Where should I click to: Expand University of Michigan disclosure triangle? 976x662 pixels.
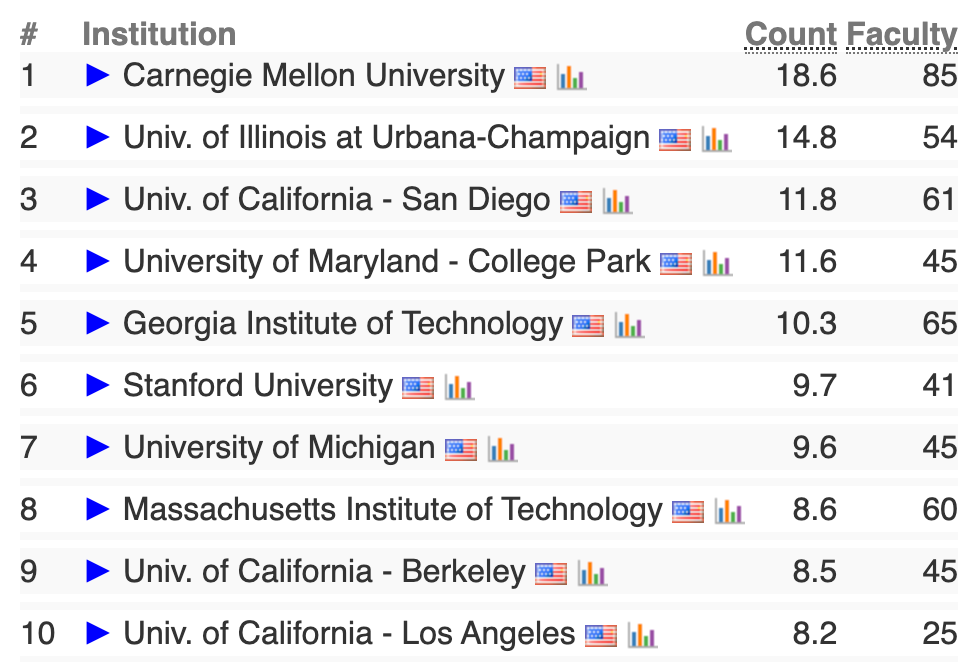tap(97, 447)
